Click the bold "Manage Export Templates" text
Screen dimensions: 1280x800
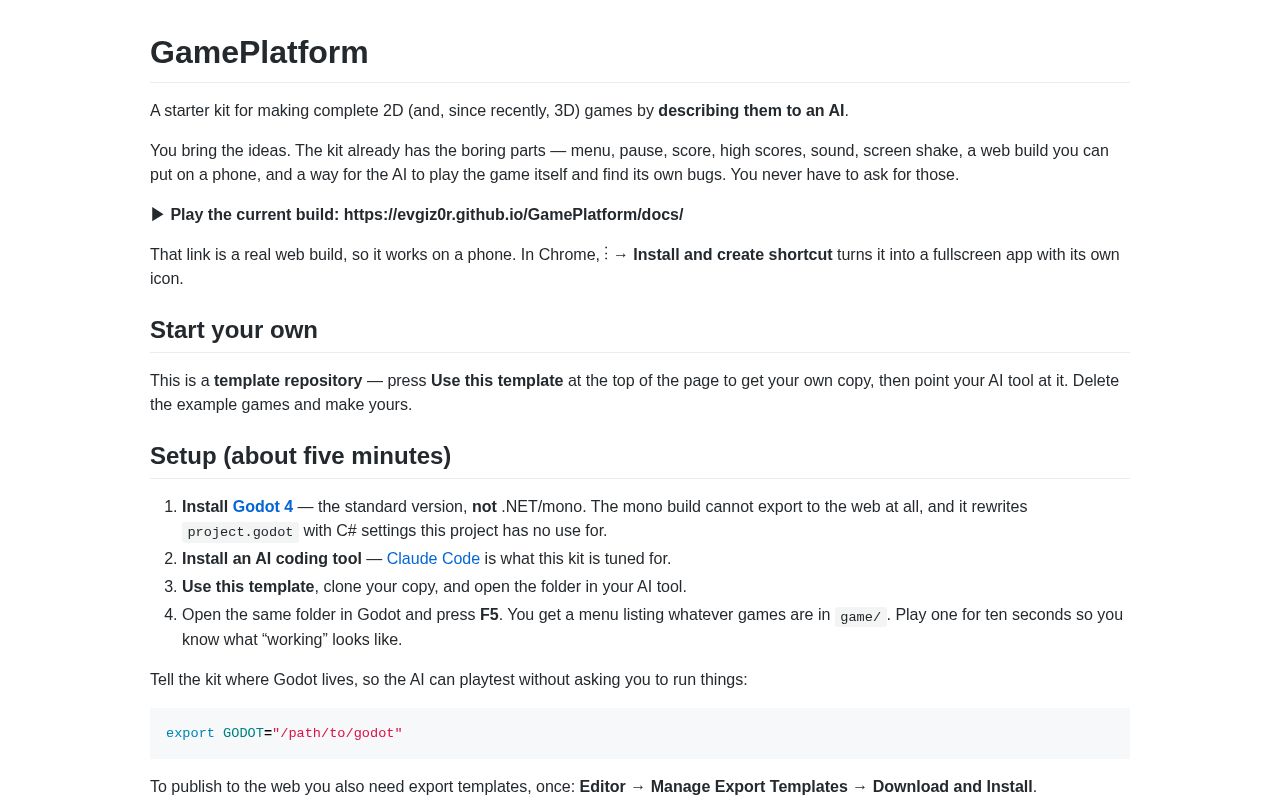pyautogui.click(x=749, y=787)
